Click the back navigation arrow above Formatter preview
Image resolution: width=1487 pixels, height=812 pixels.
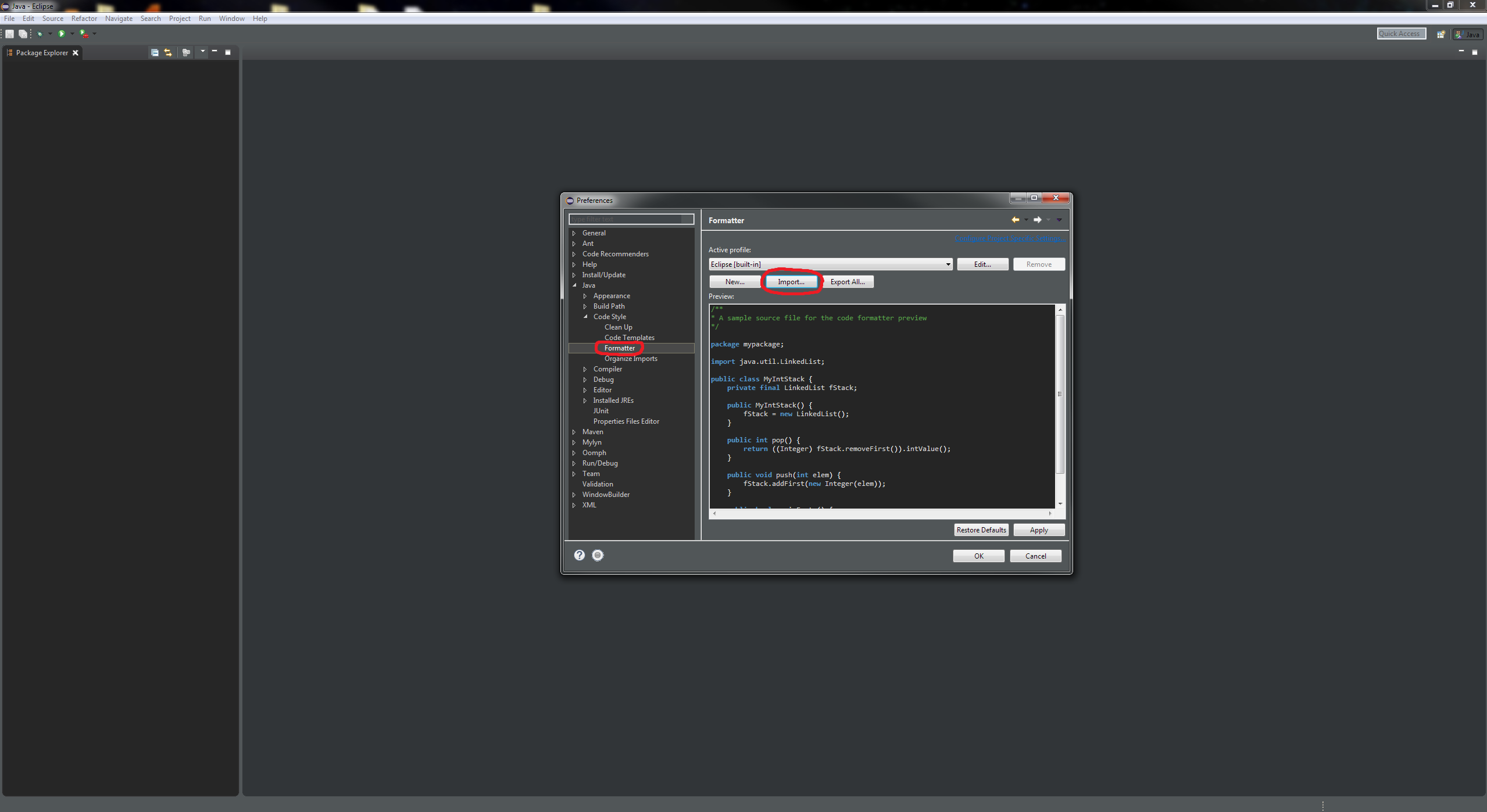[1017, 220]
